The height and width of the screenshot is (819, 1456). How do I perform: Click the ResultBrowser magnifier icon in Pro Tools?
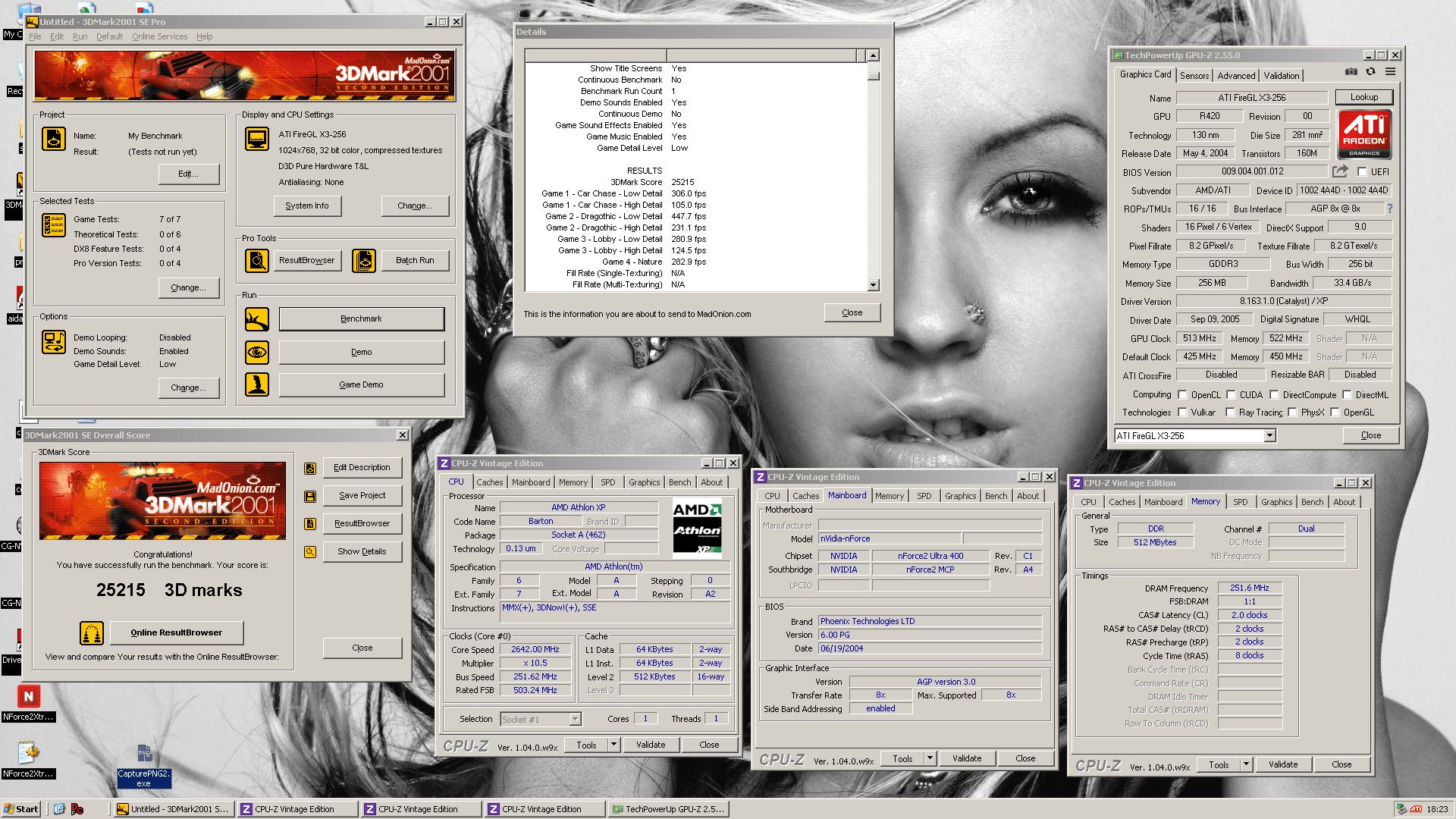pyautogui.click(x=257, y=261)
